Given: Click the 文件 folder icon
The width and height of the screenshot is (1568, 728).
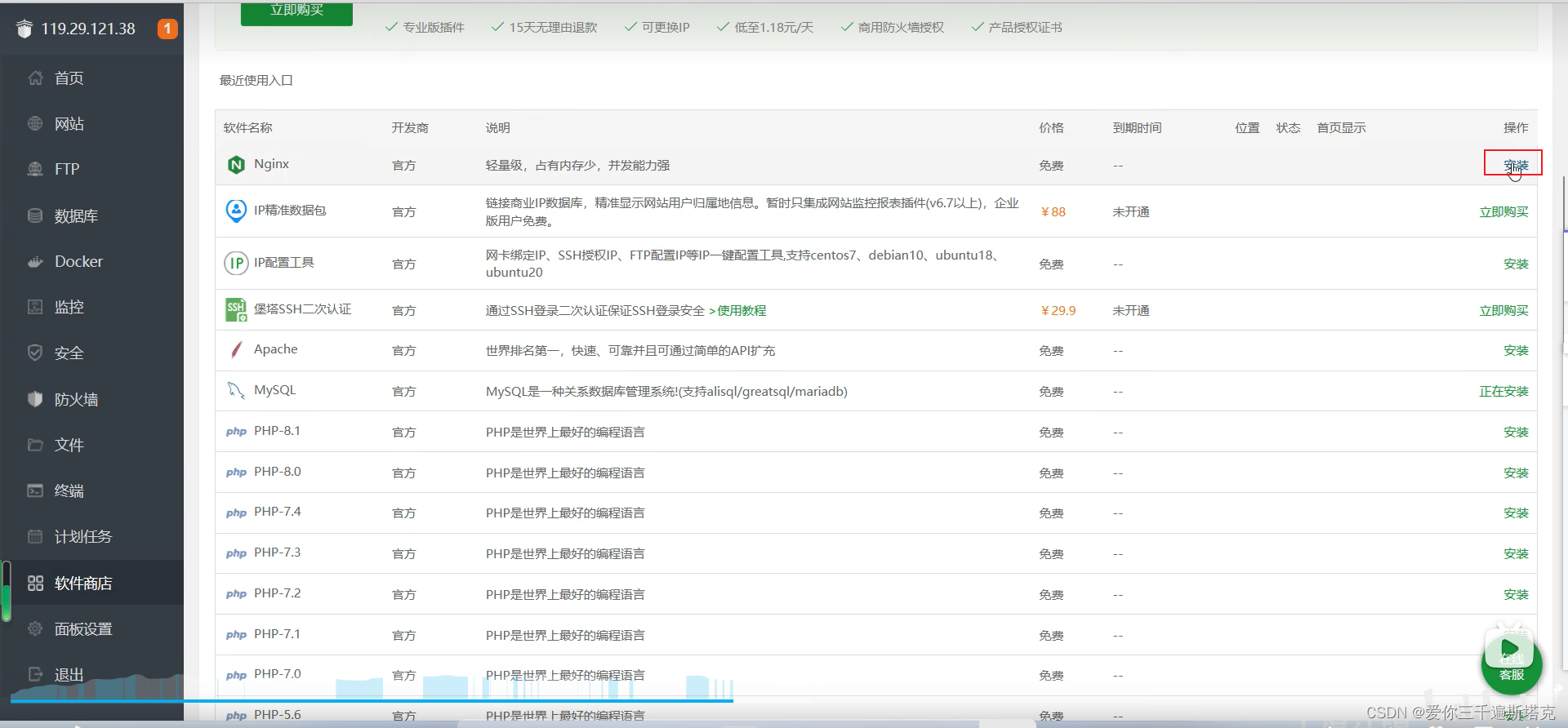Looking at the screenshot, I should tap(35, 445).
